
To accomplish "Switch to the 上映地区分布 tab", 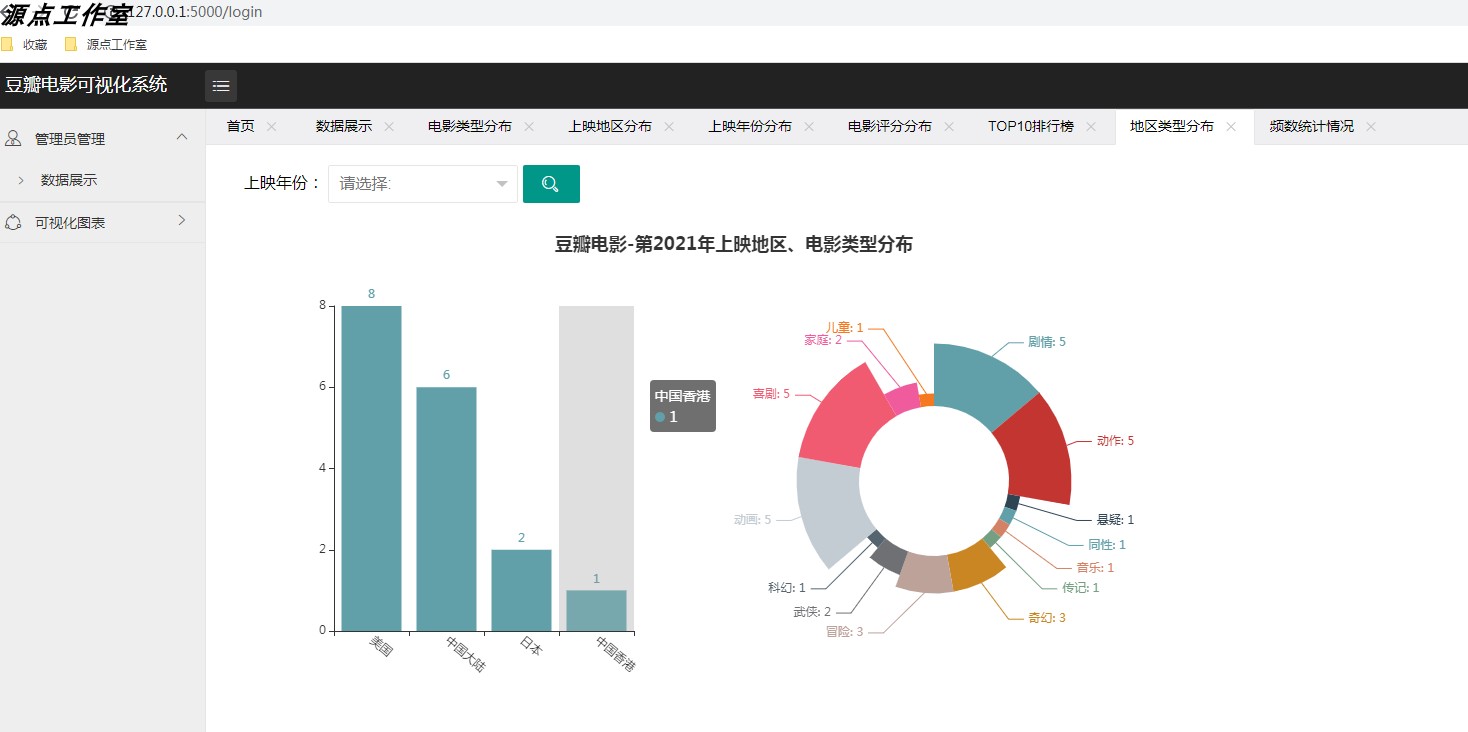I will (610, 127).
